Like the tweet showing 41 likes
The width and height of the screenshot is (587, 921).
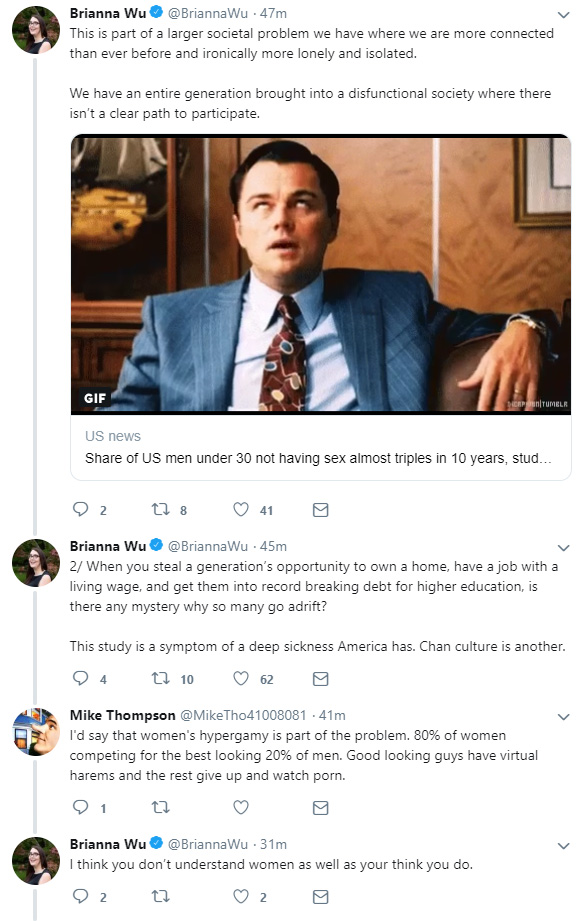tap(241, 509)
